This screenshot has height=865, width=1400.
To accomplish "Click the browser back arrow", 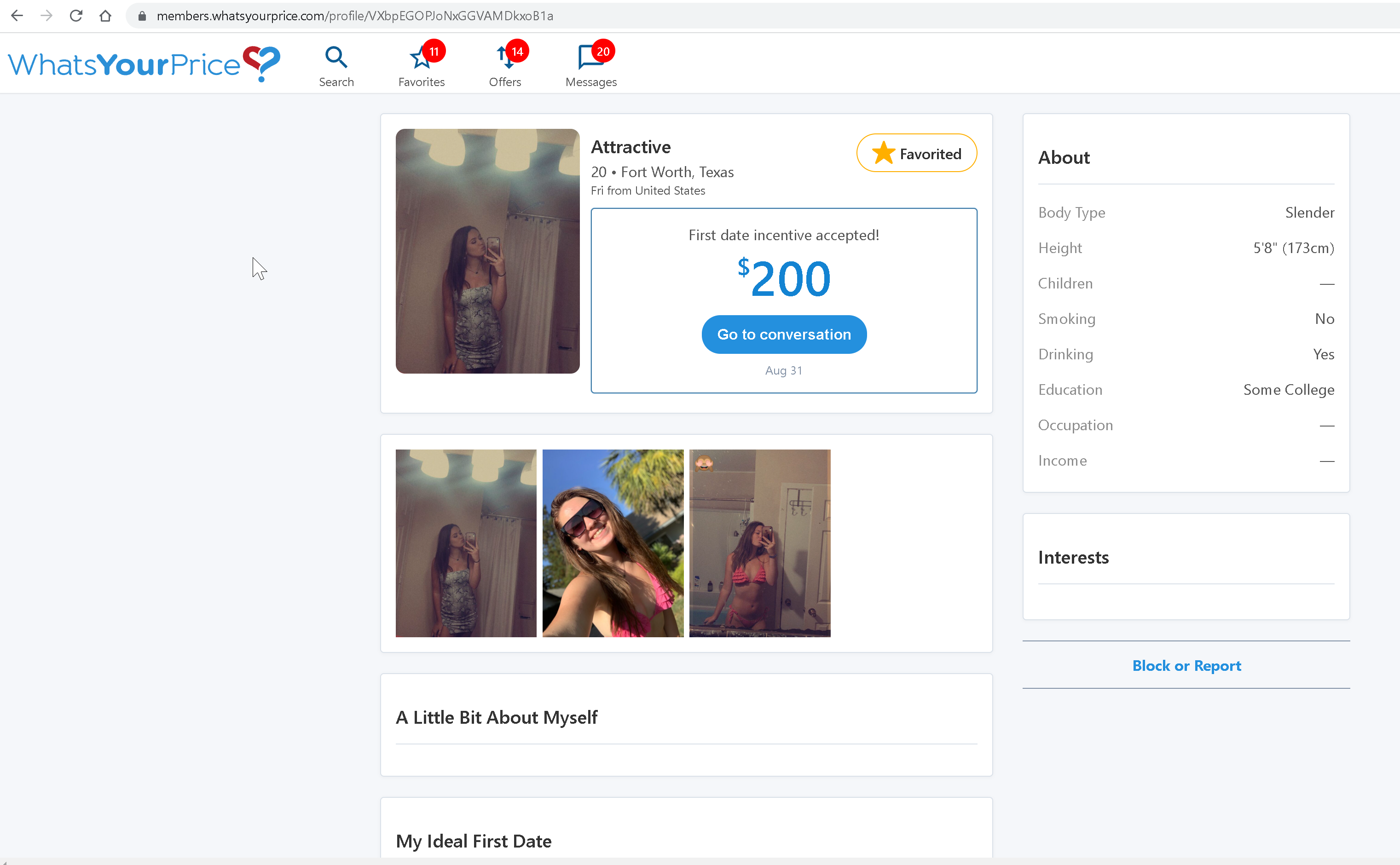I will [17, 16].
